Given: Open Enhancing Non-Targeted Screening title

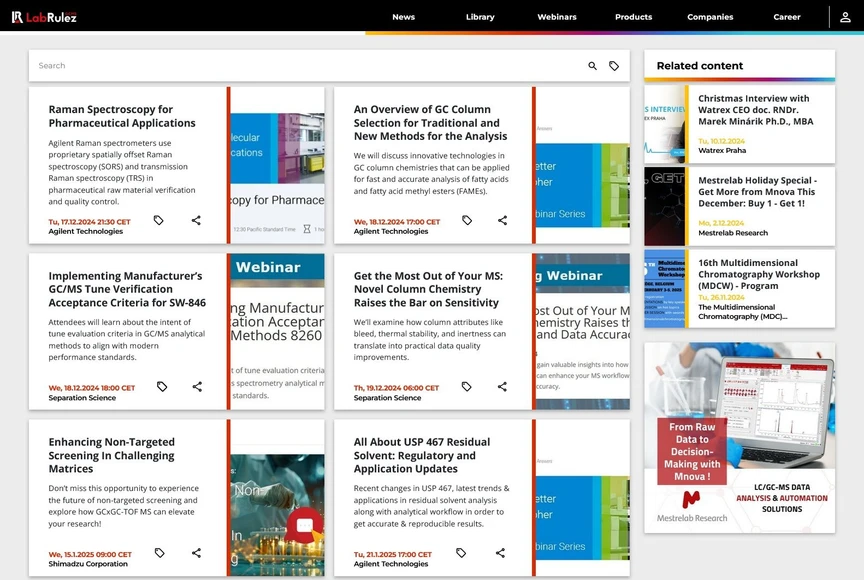Looking at the screenshot, I should click(112, 456).
